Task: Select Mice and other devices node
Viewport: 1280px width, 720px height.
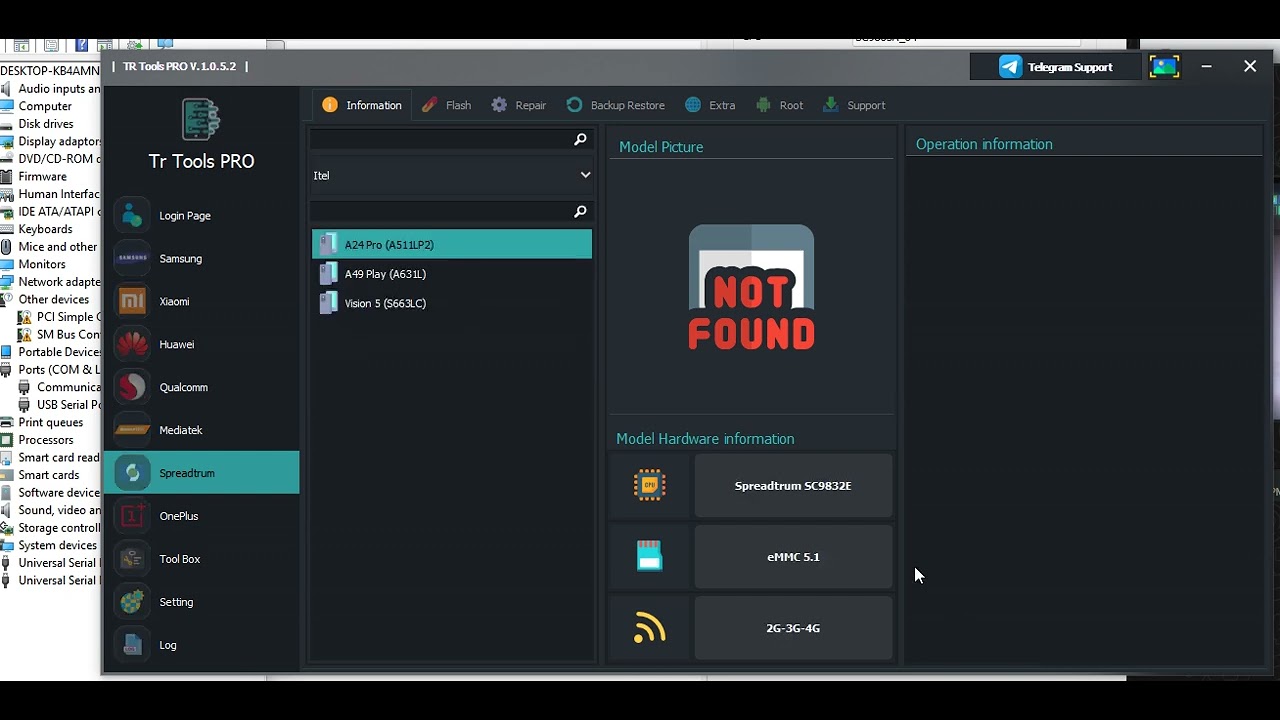Action: click(58, 247)
